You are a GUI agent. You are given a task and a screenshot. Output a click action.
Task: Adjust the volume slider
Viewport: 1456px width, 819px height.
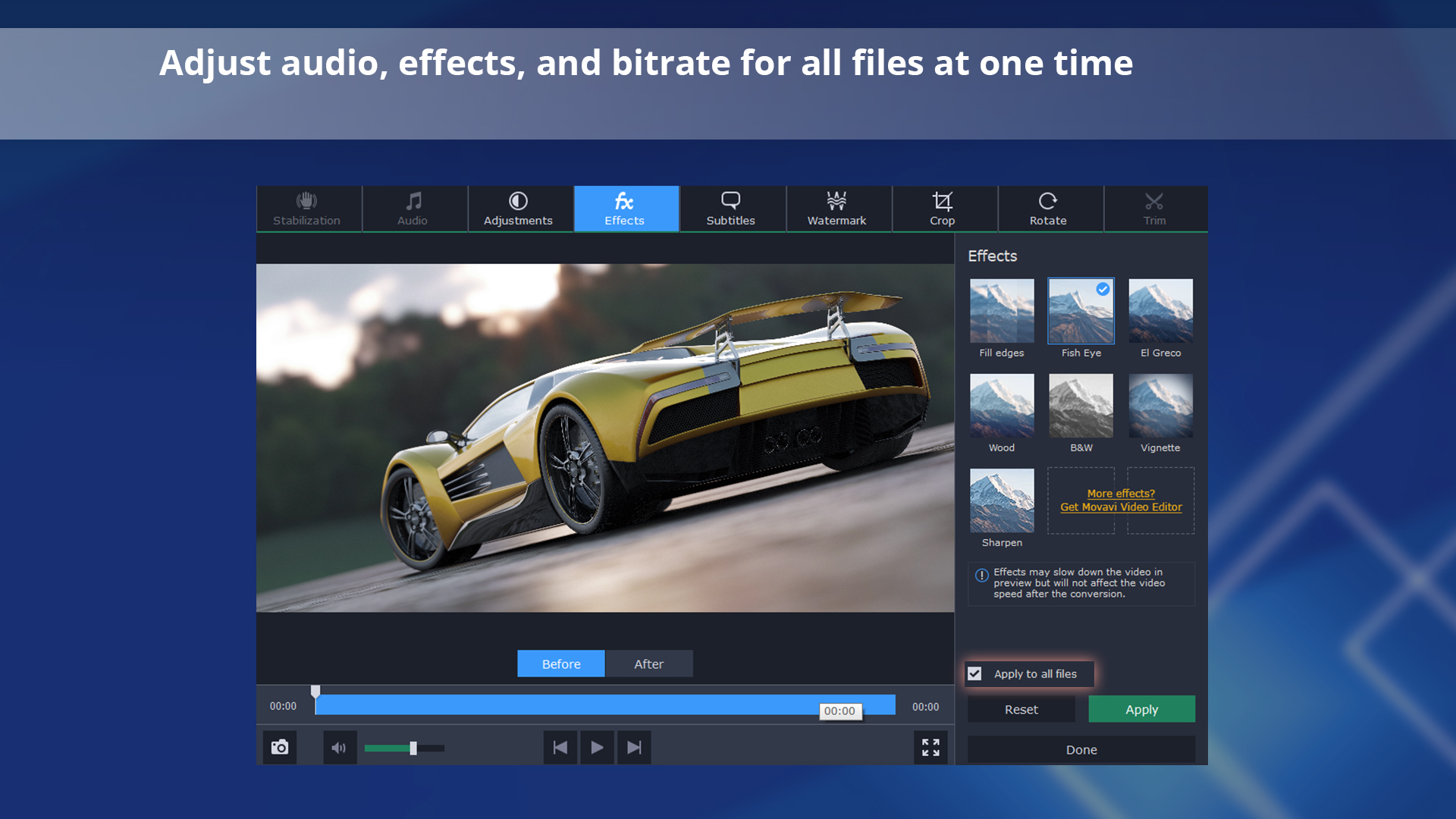412,747
